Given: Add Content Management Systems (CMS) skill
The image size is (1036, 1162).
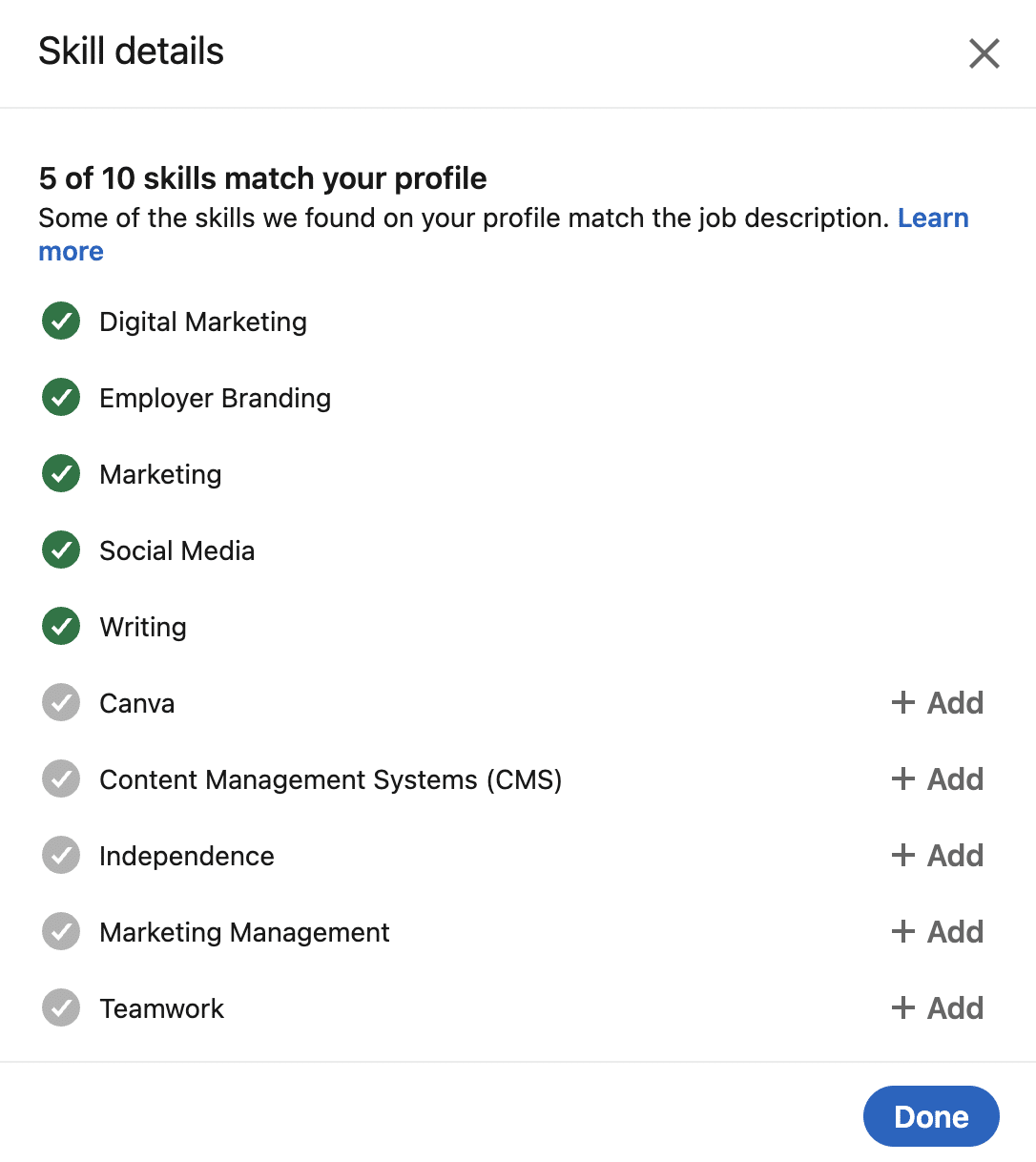Looking at the screenshot, I should click(x=937, y=779).
